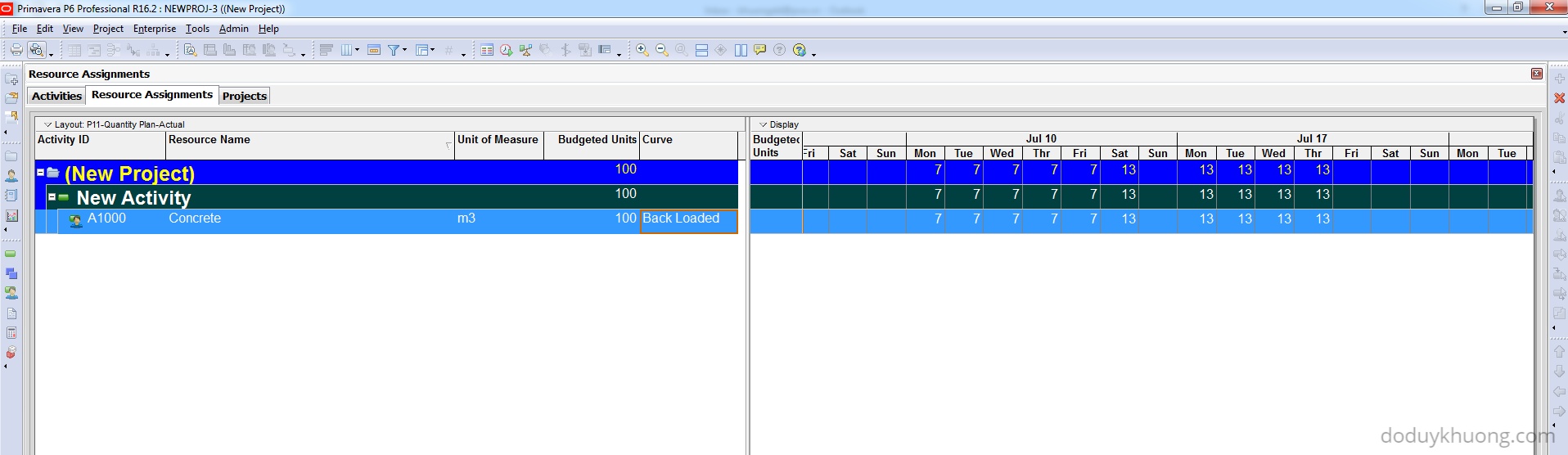Image resolution: width=1568 pixels, height=455 pixels.
Task: Click the red X delete icon
Action: point(1559,98)
